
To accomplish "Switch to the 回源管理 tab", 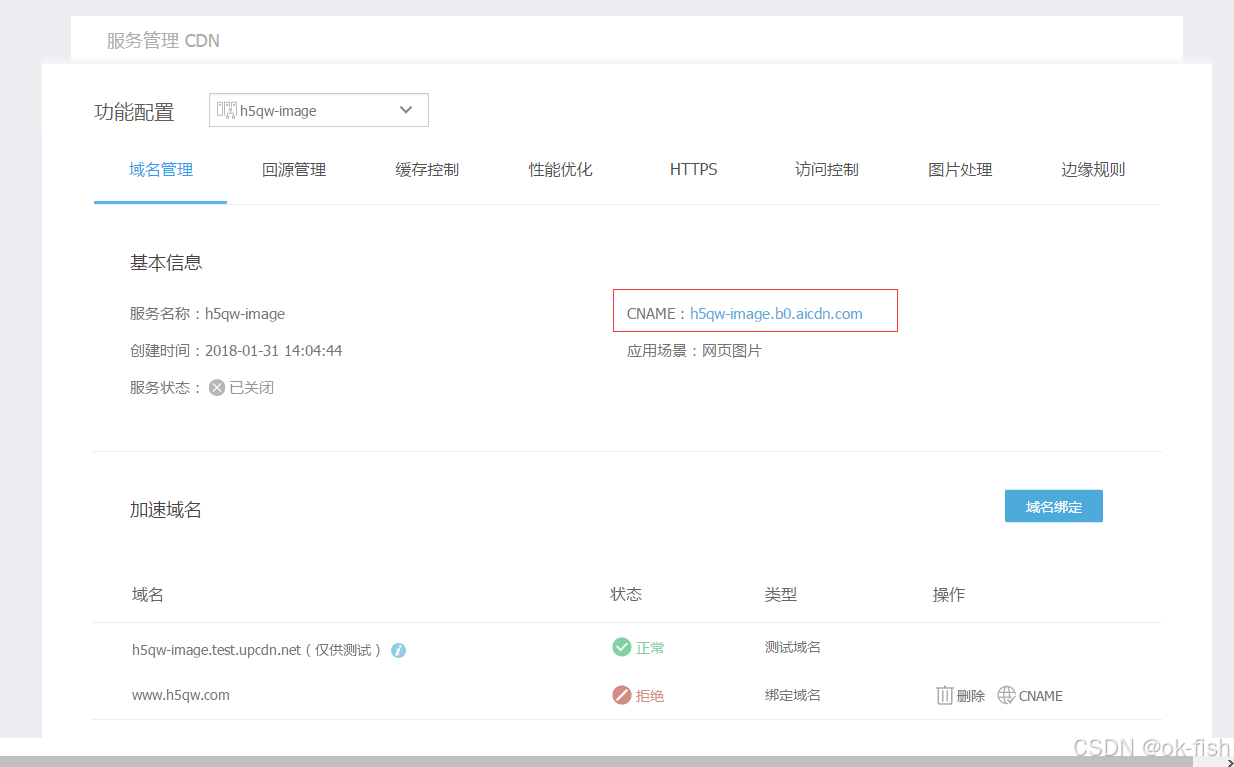I will (x=293, y=169).
